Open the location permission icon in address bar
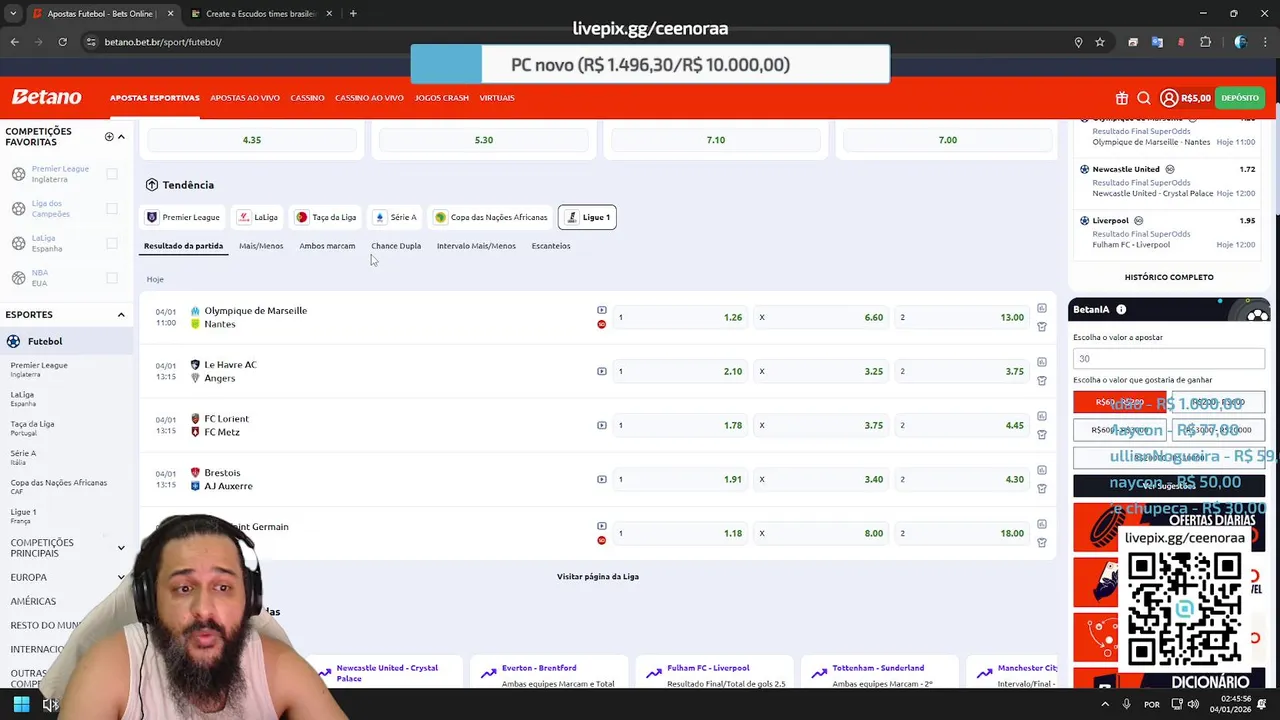Screen dimensions: 1280x720 (x=1078, y=42)
